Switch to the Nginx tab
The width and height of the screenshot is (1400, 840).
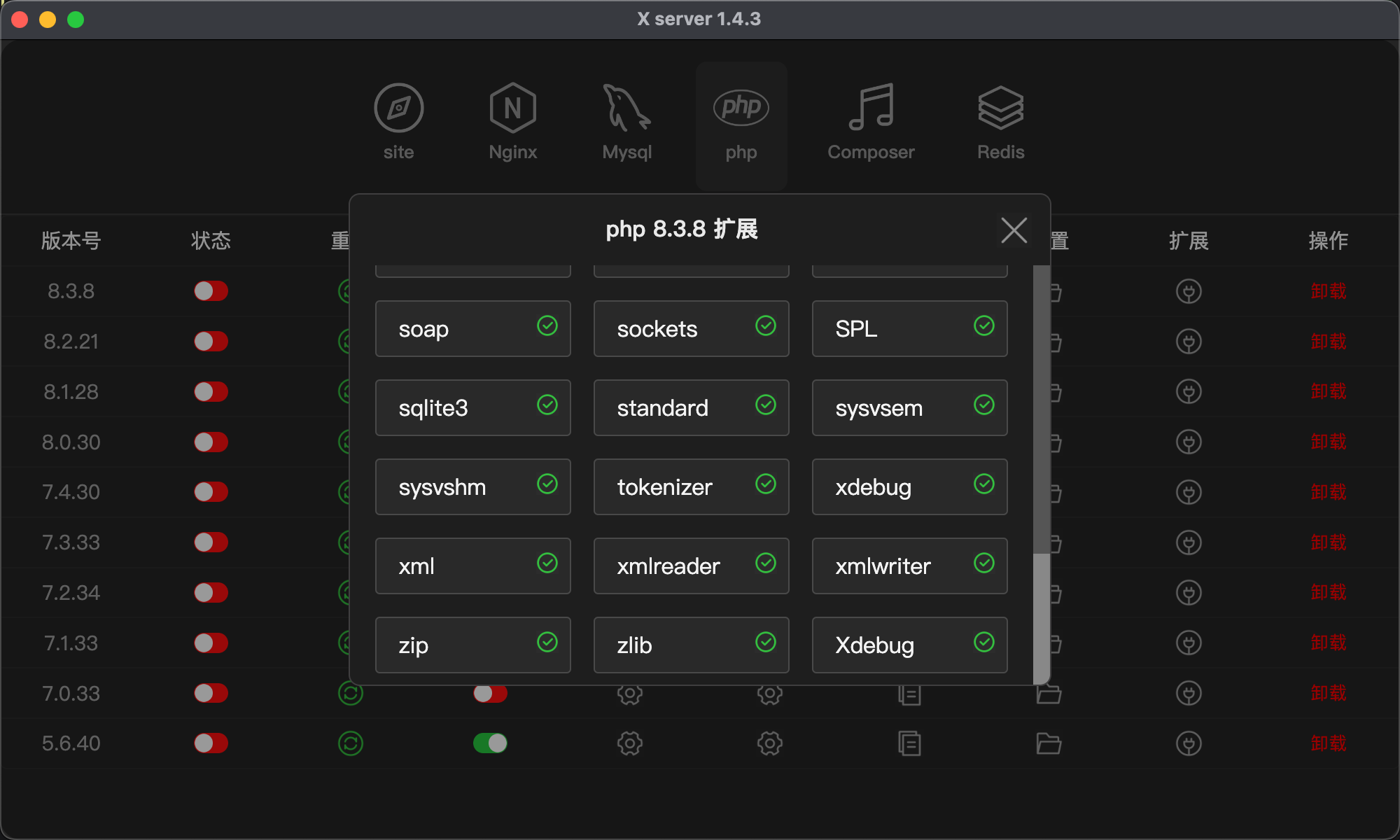tap(512, 123)
